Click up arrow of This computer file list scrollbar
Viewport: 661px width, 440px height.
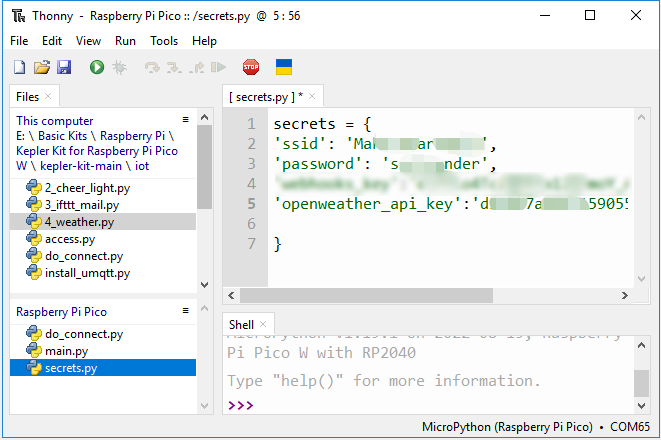tap(204, 117)
